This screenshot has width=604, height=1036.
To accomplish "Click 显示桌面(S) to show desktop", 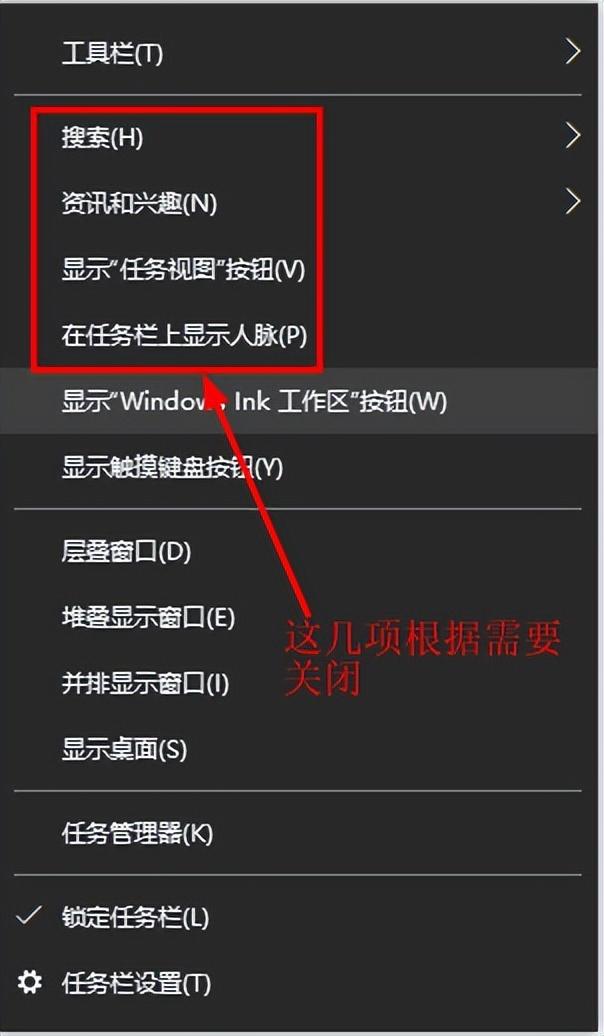I will (302, 749).
